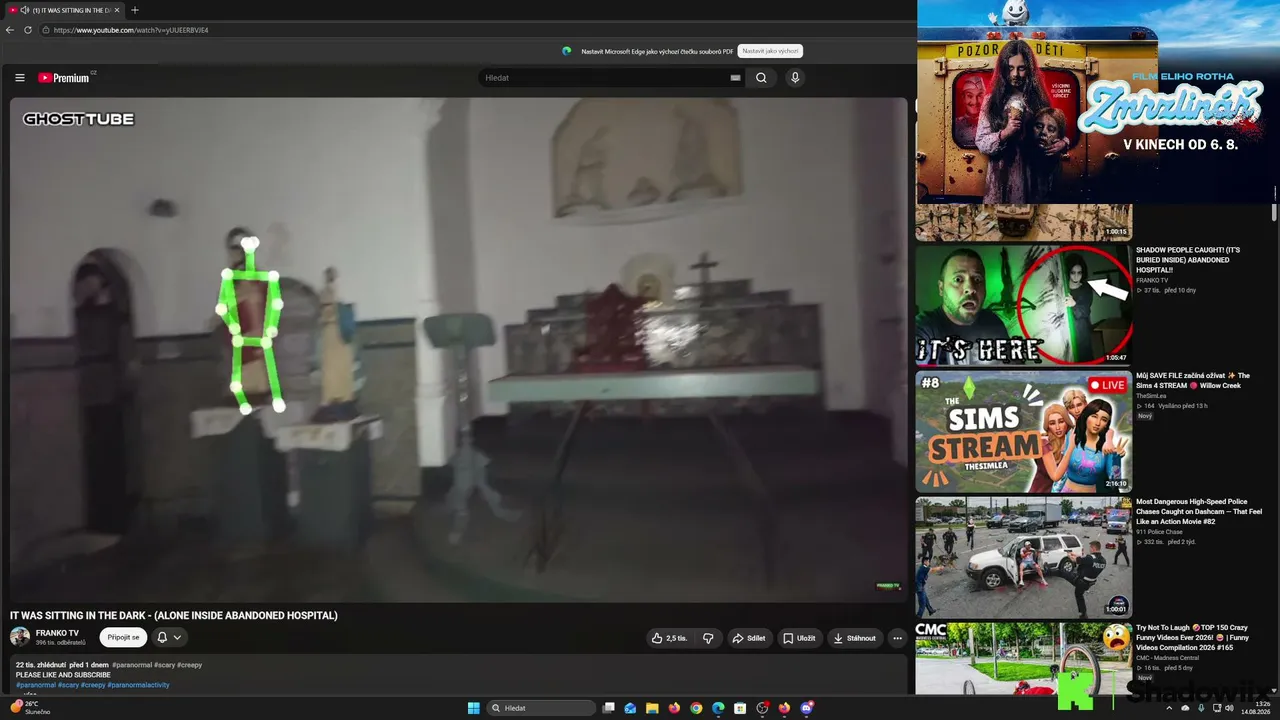Click the video player to pause
Viewport: 1280px width, 720px height.
pos(459,350)
